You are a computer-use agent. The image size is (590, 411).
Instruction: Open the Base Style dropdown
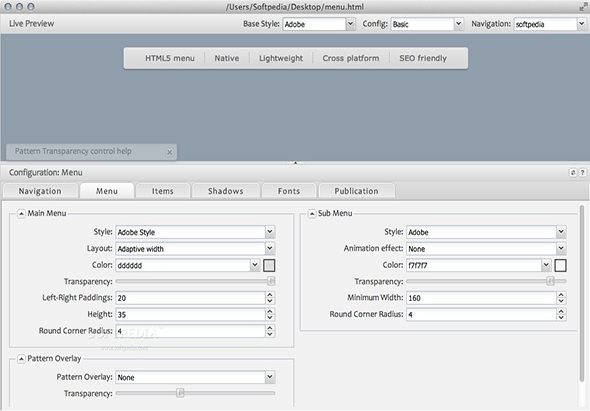350,24
